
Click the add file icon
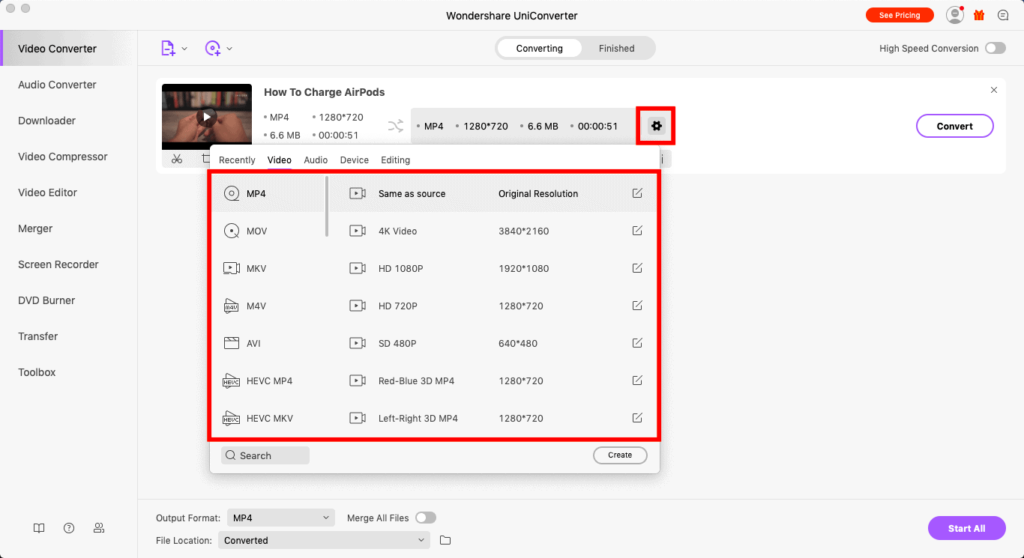168,48
